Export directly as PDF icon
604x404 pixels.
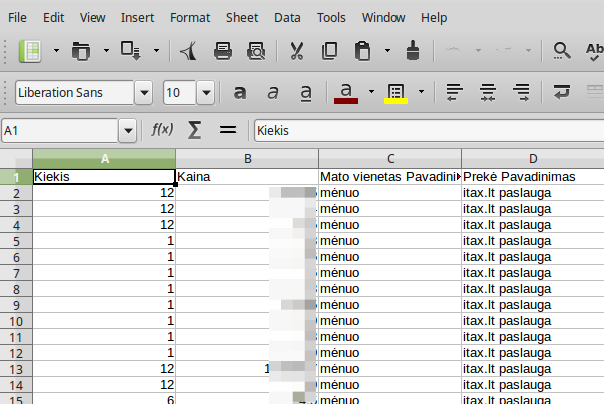pos(189,50)
